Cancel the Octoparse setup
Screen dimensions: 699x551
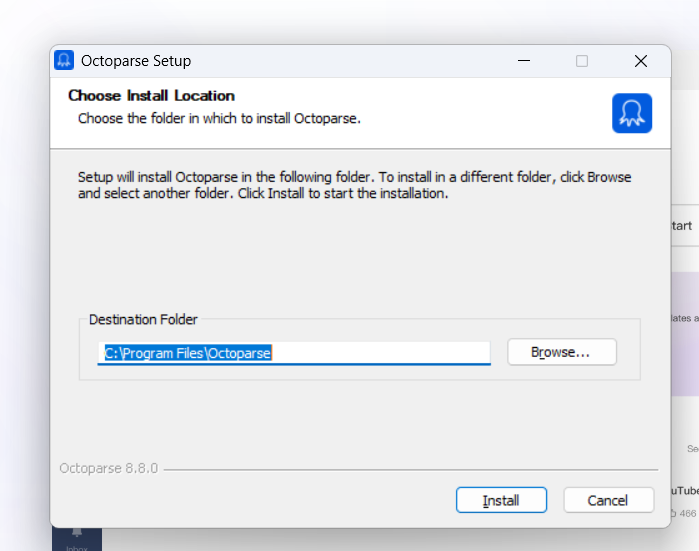609,500
